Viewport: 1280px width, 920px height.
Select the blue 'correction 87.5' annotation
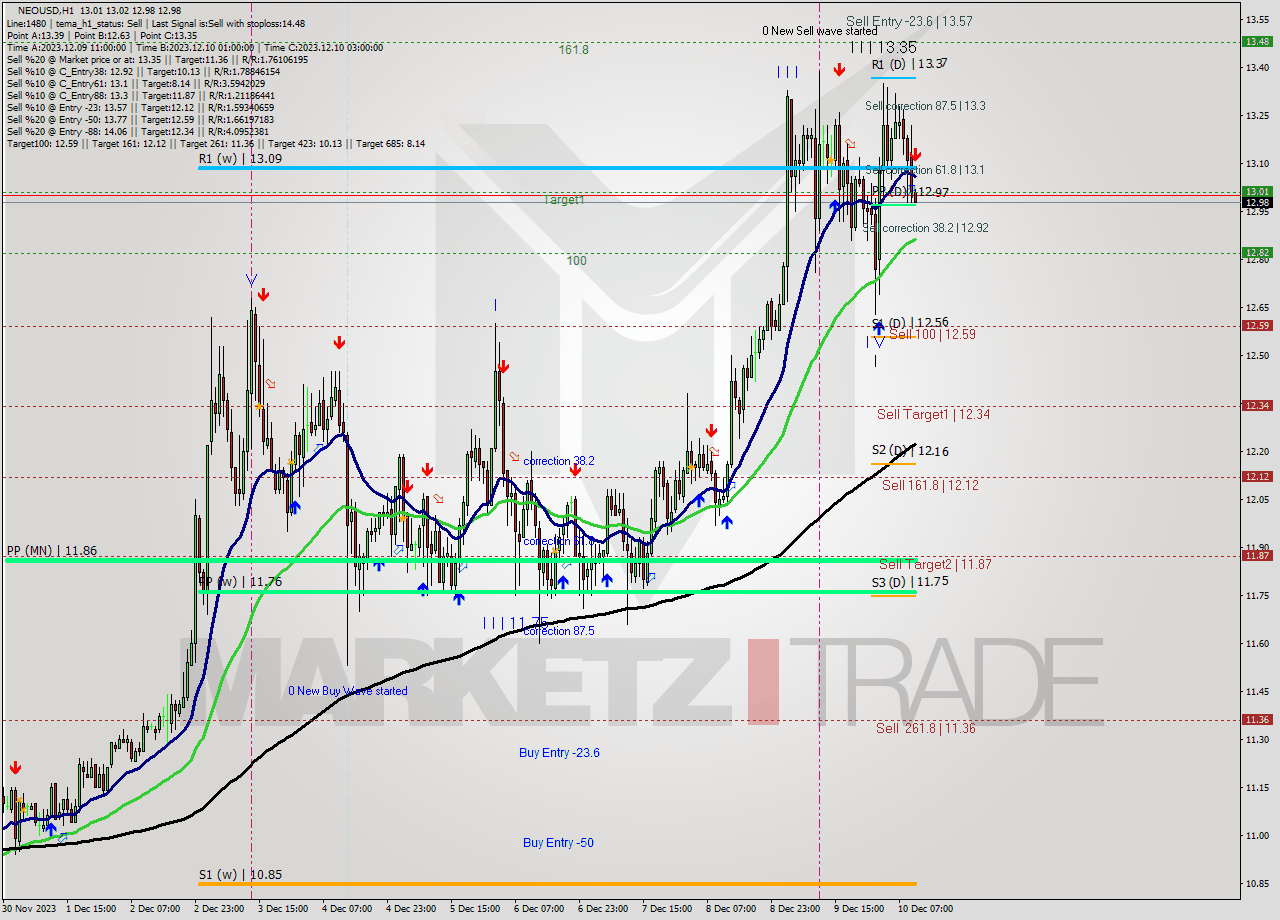click(559, 631)
